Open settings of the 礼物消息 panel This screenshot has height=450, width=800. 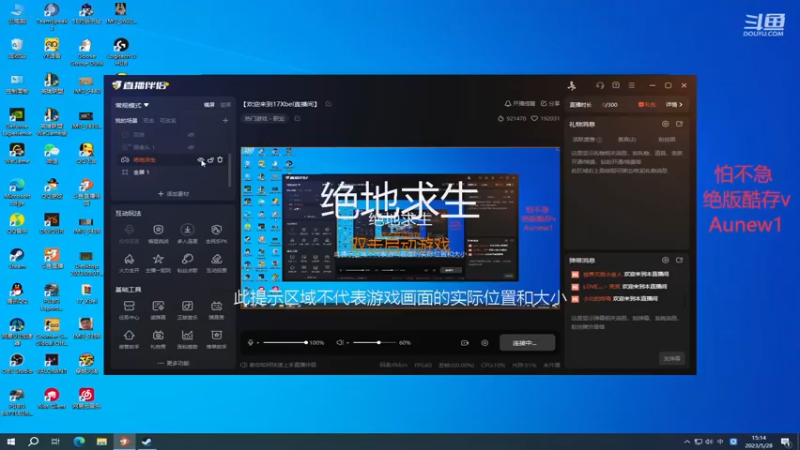tap(665, 124)
